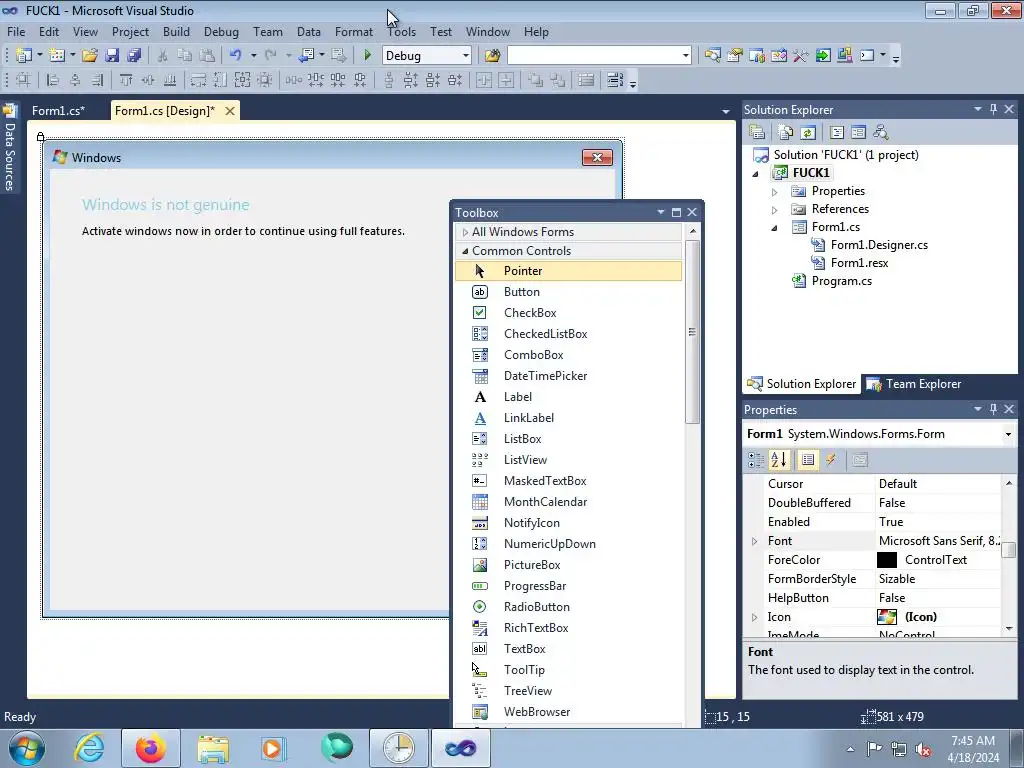Click Solution Explorer Properties icon in its toolbar
This screenshot has height=768, width=1024.
[757, 133]
